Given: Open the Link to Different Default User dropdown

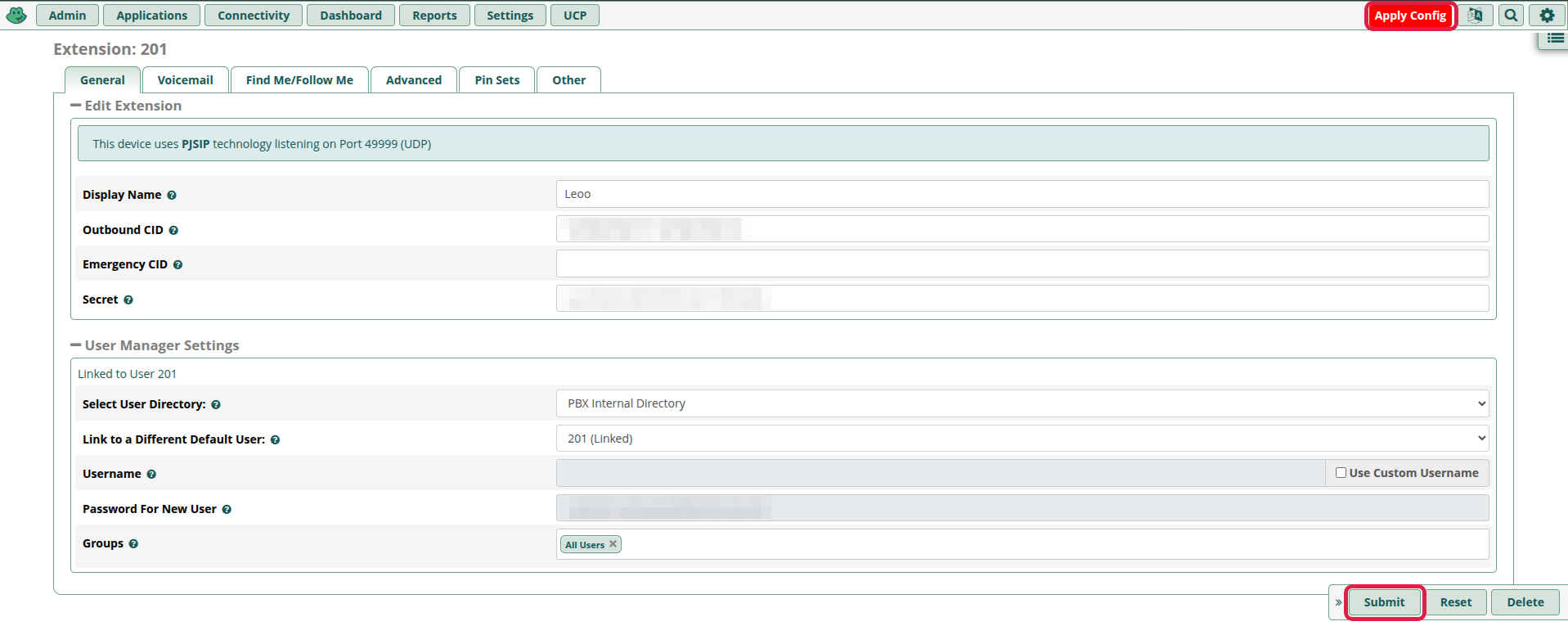Looking at the screenshot, I should pyautogui.click(x=1022, y=439).
